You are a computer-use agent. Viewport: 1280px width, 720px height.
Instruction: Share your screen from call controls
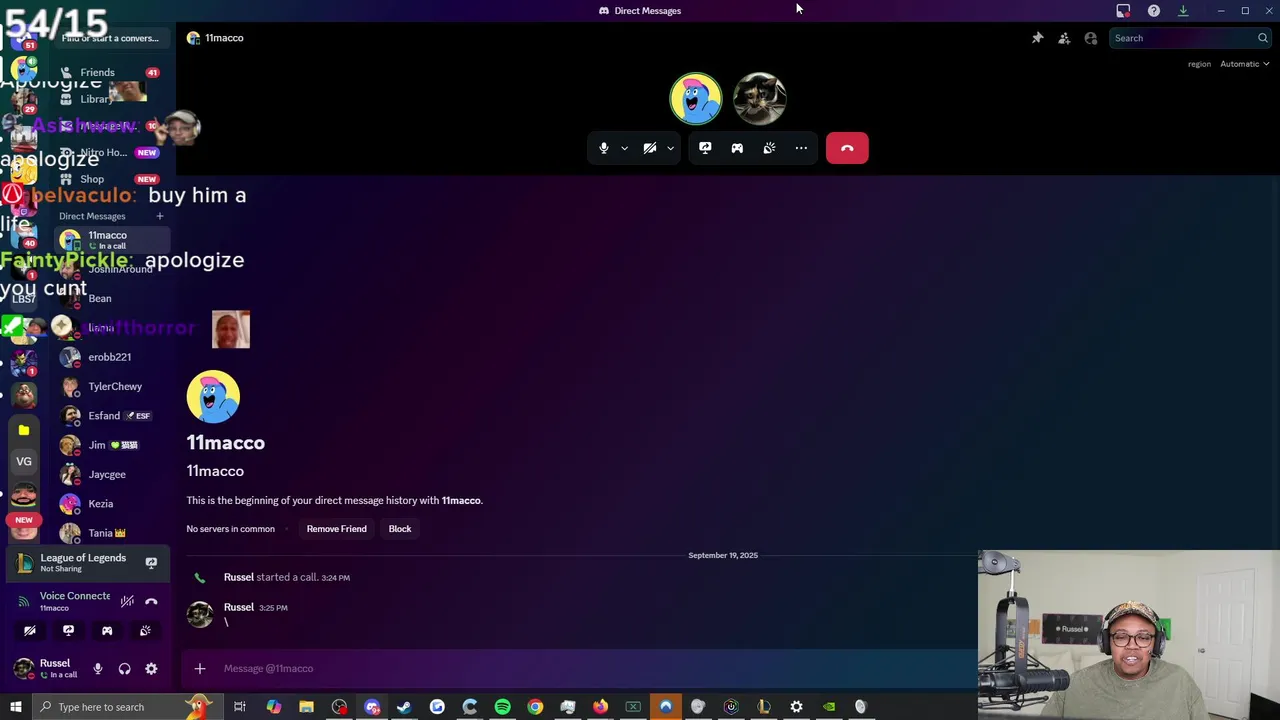pos(705,148)
